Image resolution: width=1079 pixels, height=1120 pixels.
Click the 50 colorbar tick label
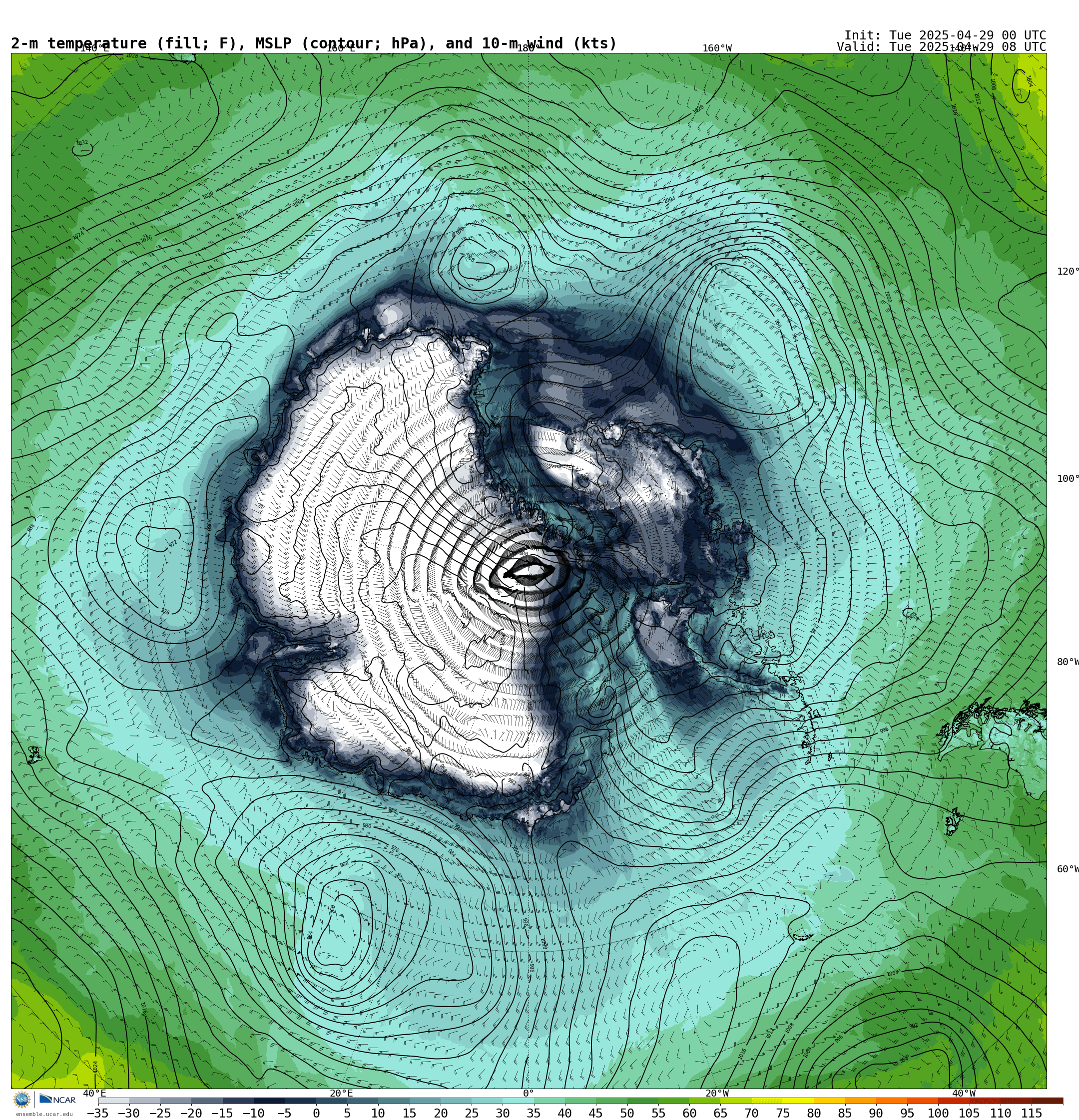[x=627, y=1113]
